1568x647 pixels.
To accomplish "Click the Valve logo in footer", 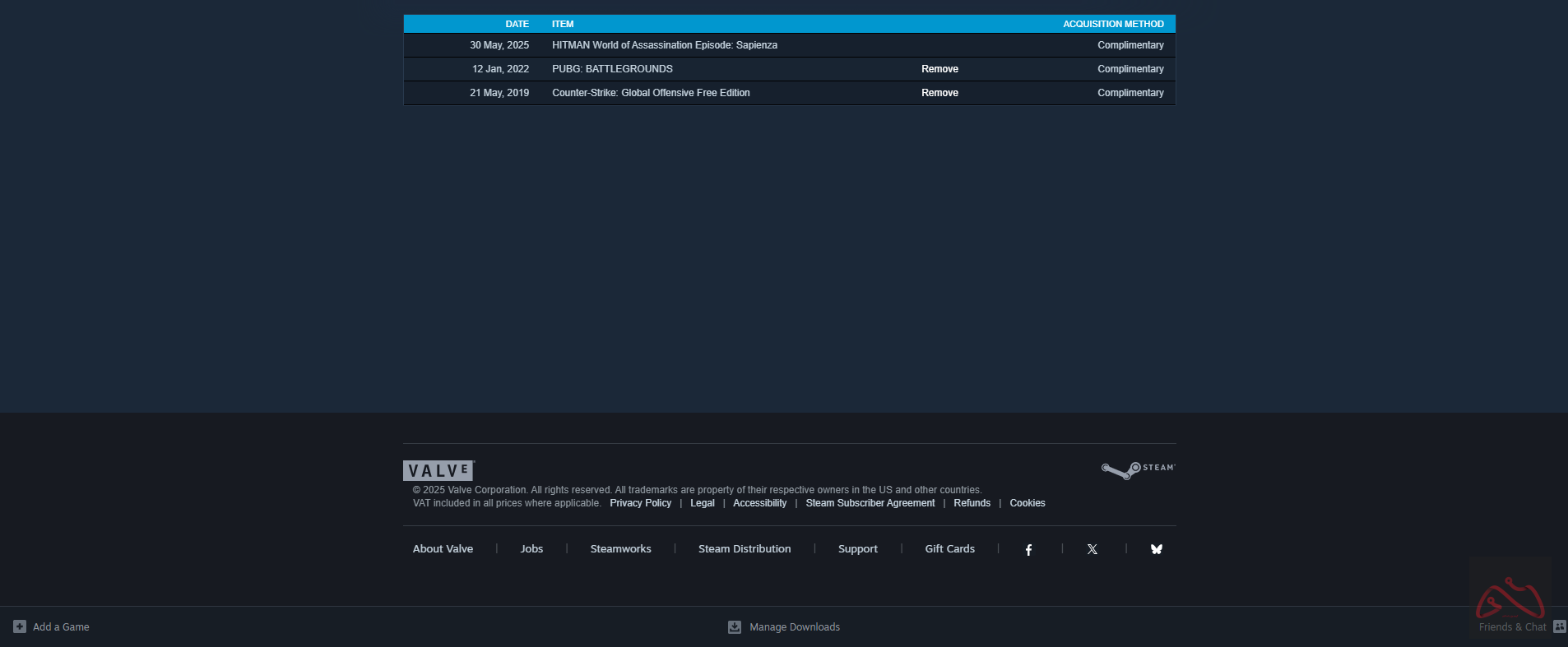I will pos(438,470).
